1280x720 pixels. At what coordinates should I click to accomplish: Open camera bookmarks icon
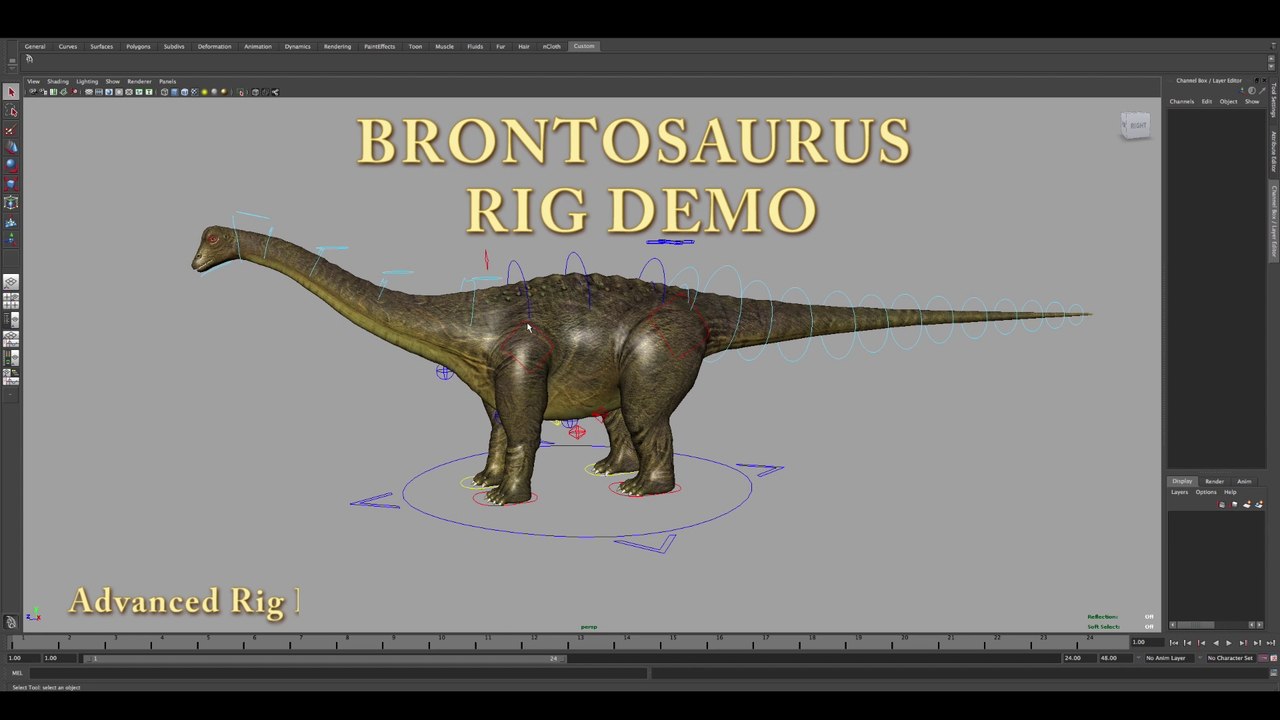[53, 92]
